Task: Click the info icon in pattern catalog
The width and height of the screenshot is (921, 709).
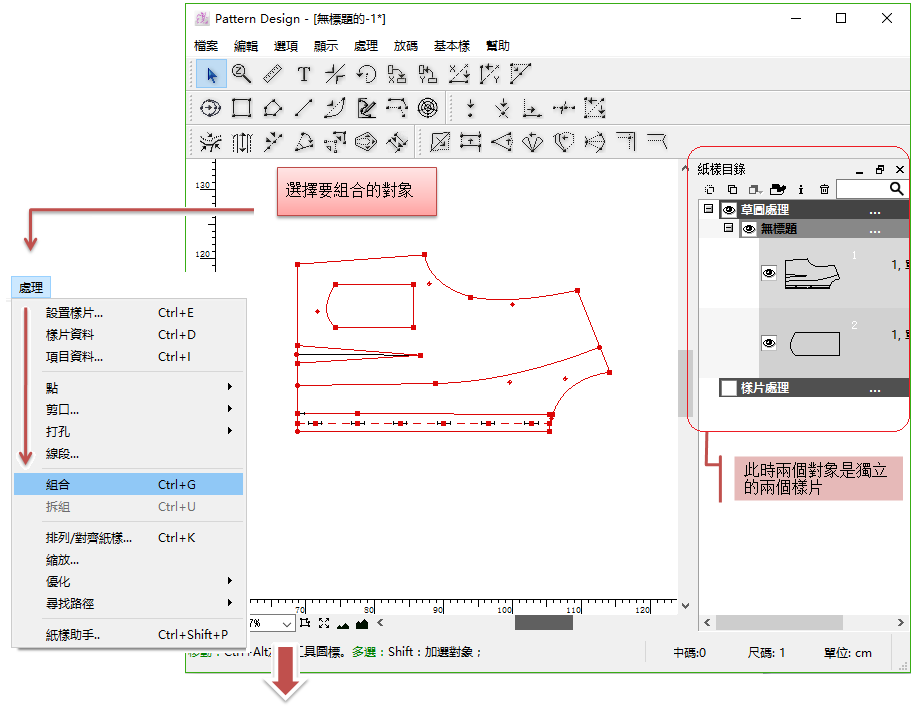Action: pyautogui.click(x=801, y=189)
